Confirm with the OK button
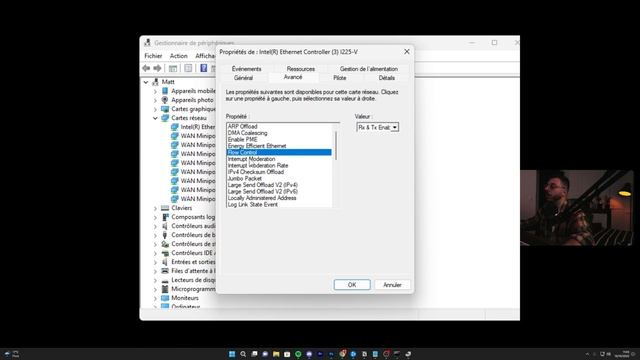Image resolution: width=640 pixels, height=360 pixels. click(352, 284)
